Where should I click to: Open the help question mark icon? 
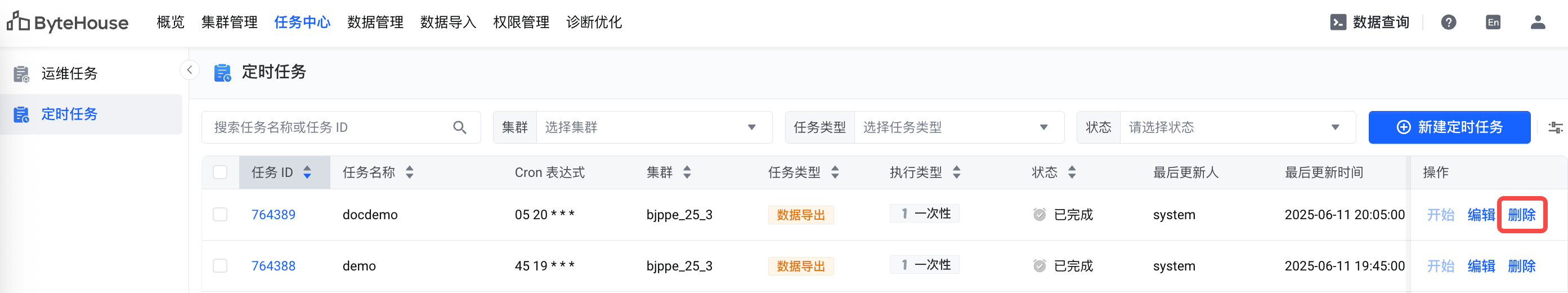(1449, 23)
